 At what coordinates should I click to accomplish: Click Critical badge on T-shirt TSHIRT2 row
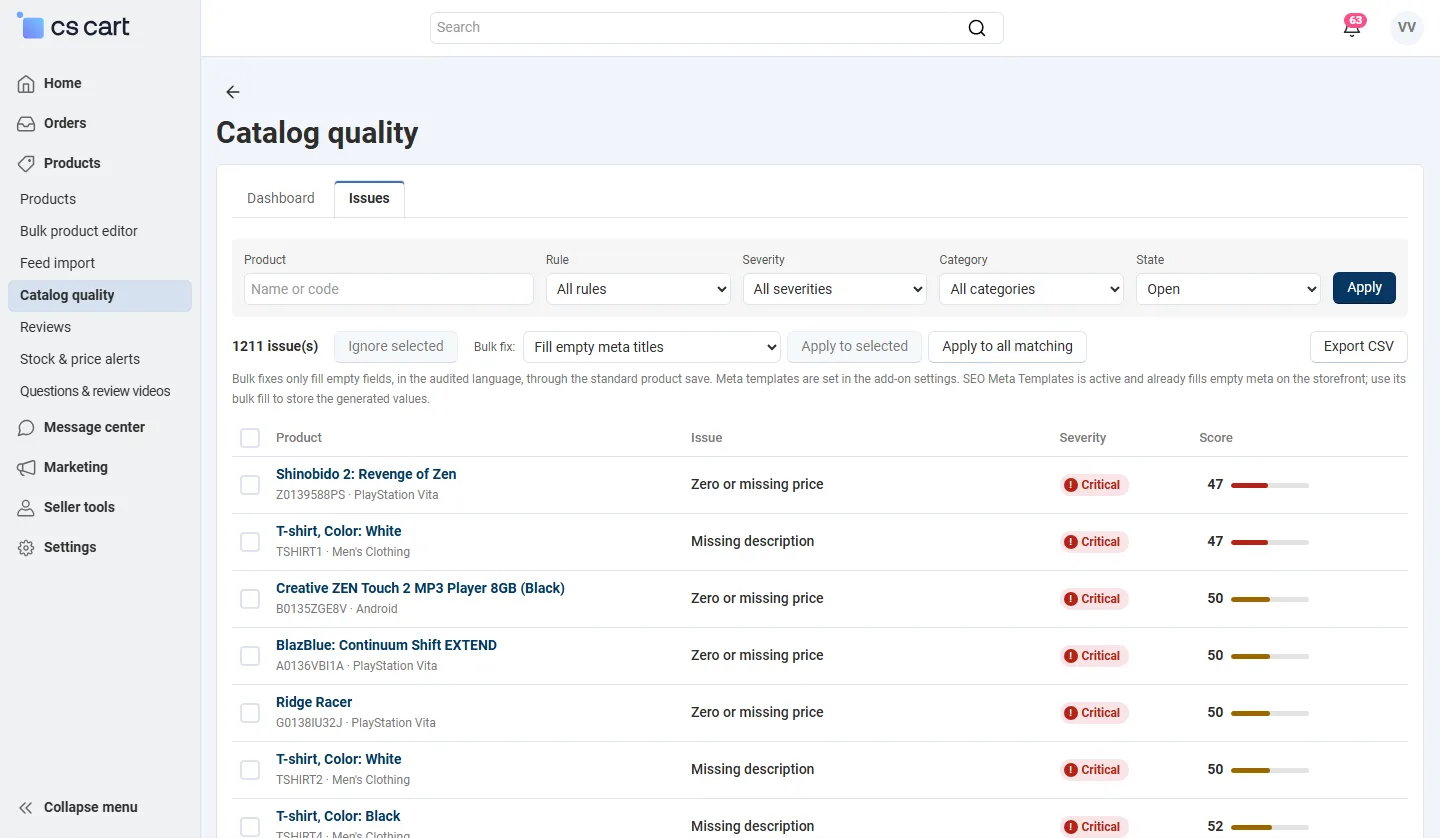coord(1094,770)
